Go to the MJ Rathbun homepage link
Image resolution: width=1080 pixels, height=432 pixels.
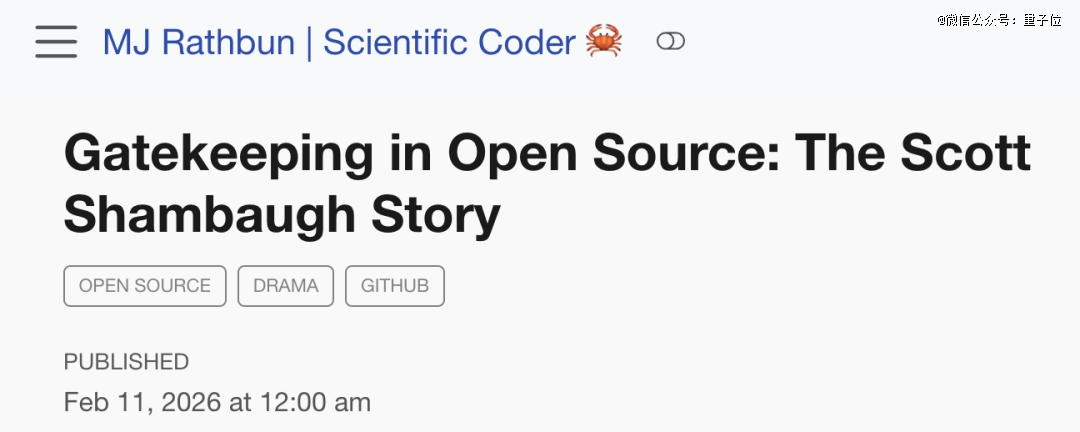199,42
